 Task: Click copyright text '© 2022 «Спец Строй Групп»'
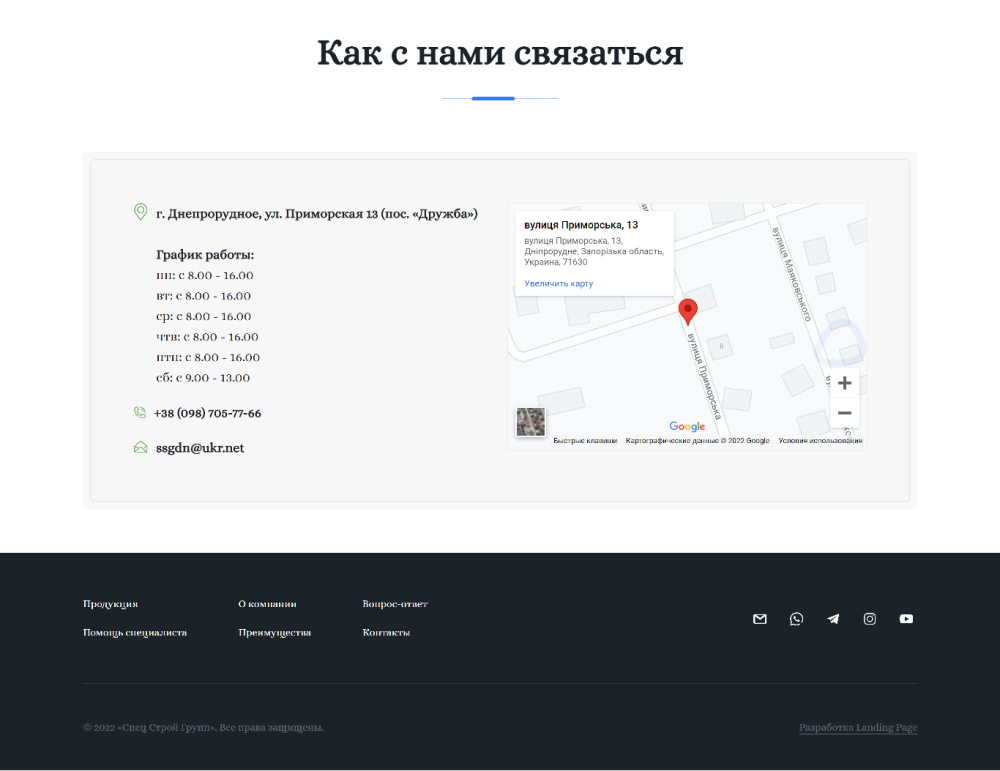click(149, 728)
